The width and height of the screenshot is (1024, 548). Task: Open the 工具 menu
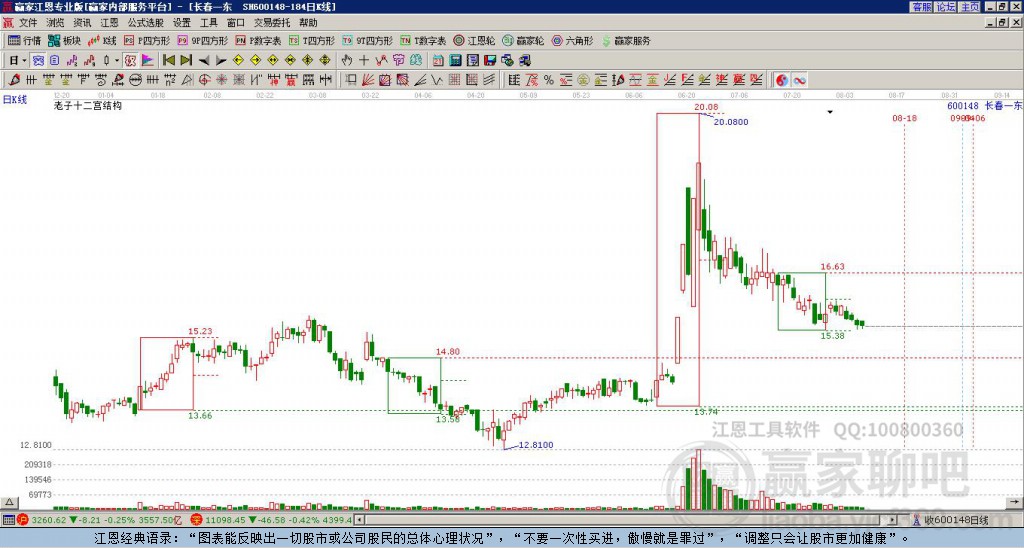[208, 22]
